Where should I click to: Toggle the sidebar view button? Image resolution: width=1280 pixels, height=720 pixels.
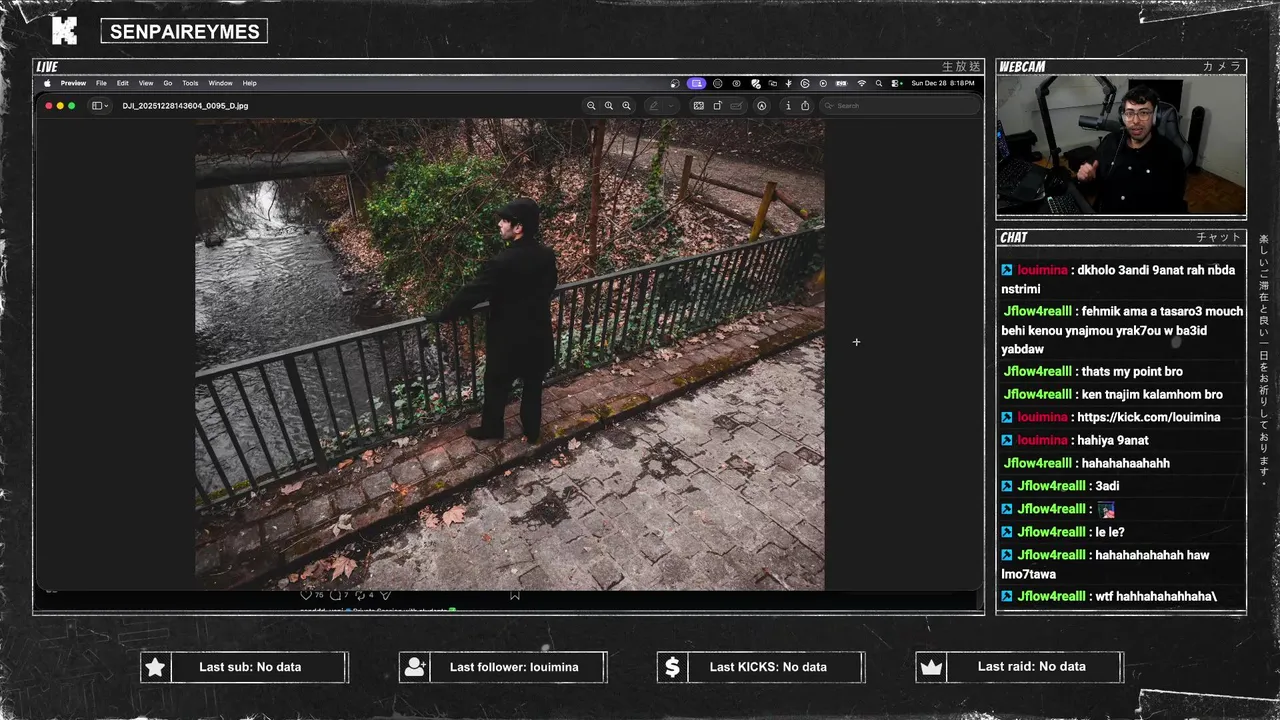pos(97,105)
